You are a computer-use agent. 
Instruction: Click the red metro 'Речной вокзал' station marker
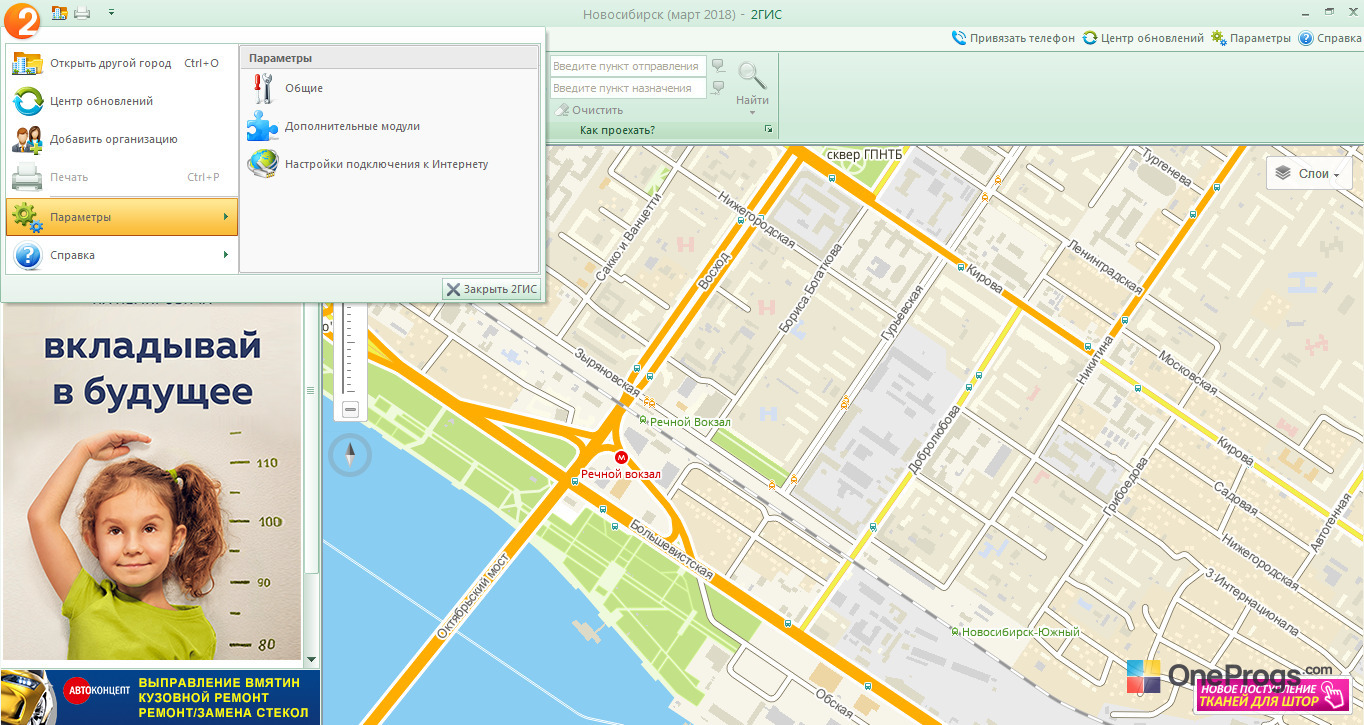pos(620,457)
